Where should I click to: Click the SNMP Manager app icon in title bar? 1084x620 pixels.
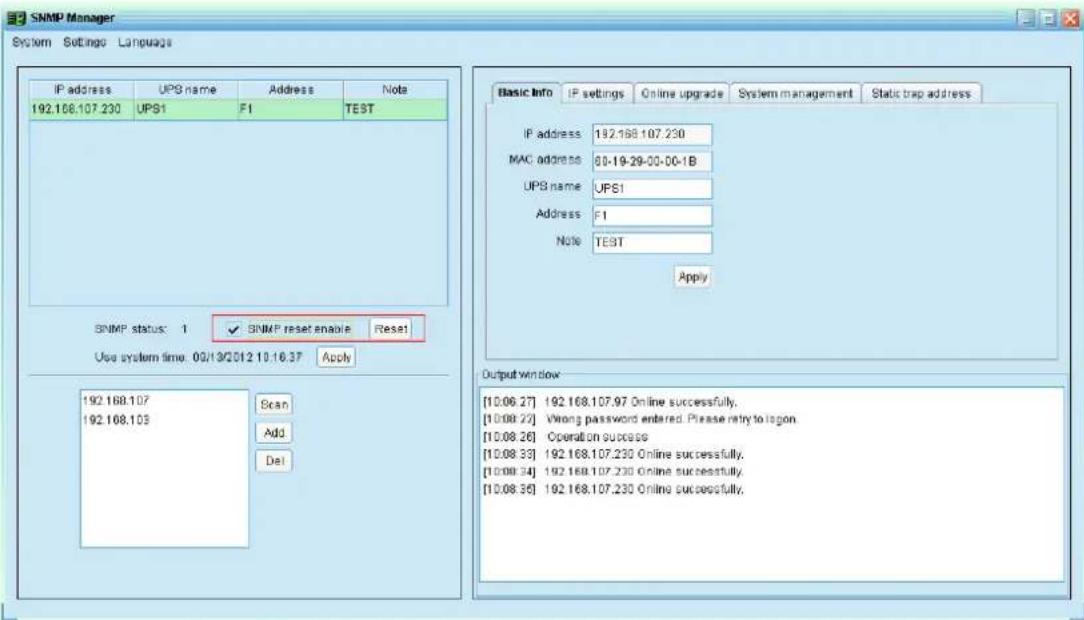coord(16,18)
